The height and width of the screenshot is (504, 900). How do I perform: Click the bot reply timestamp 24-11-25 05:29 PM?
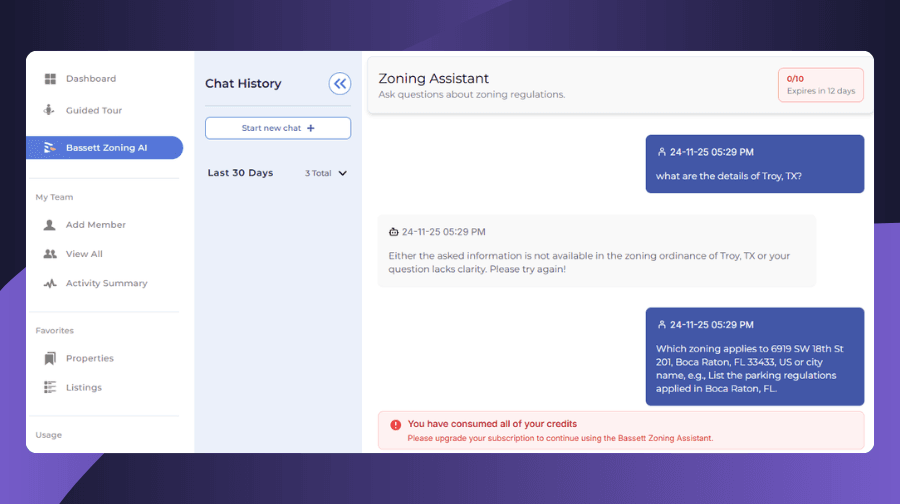click(444, 232)
